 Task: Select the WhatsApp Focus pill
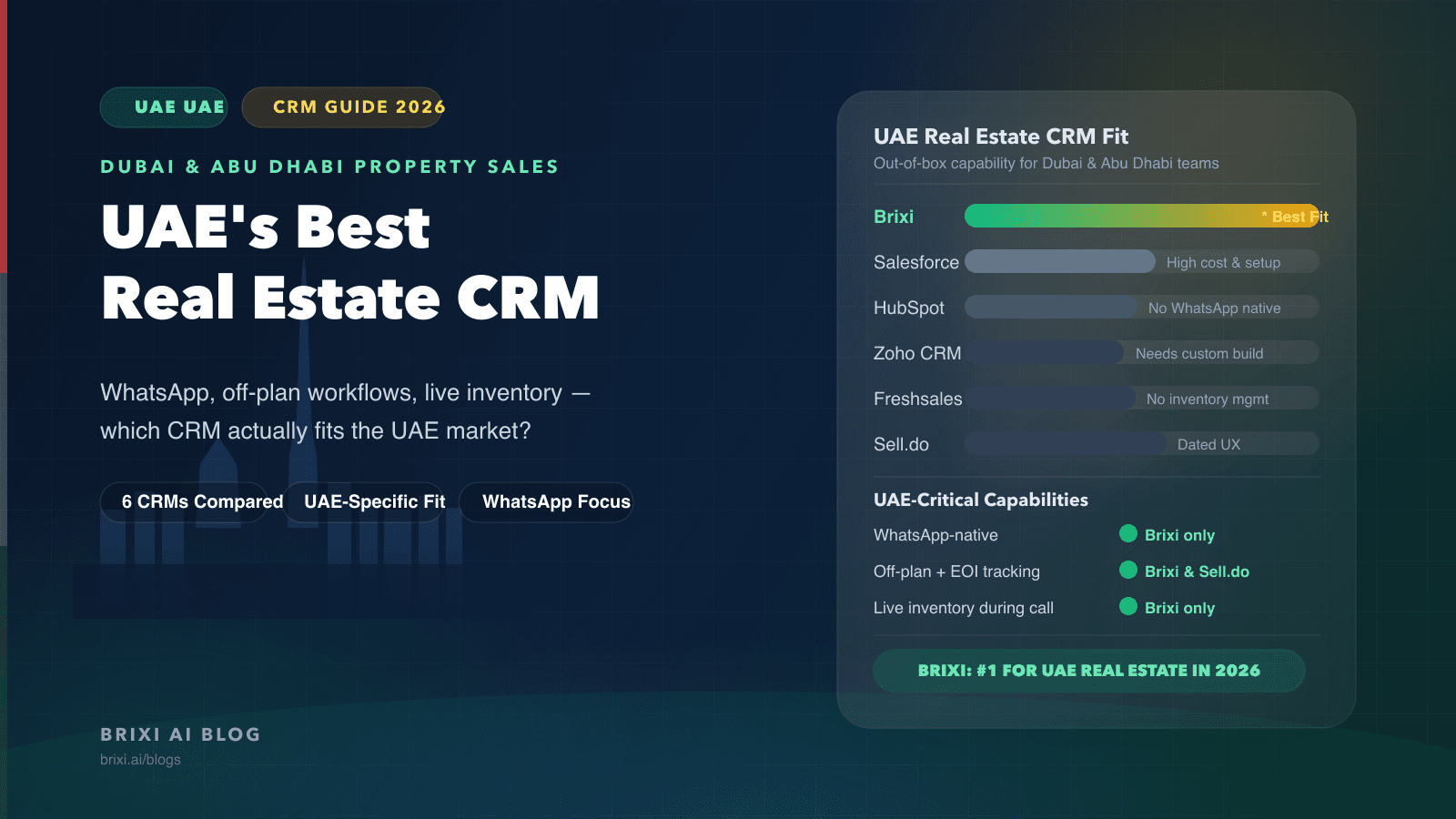pos(546,502)
